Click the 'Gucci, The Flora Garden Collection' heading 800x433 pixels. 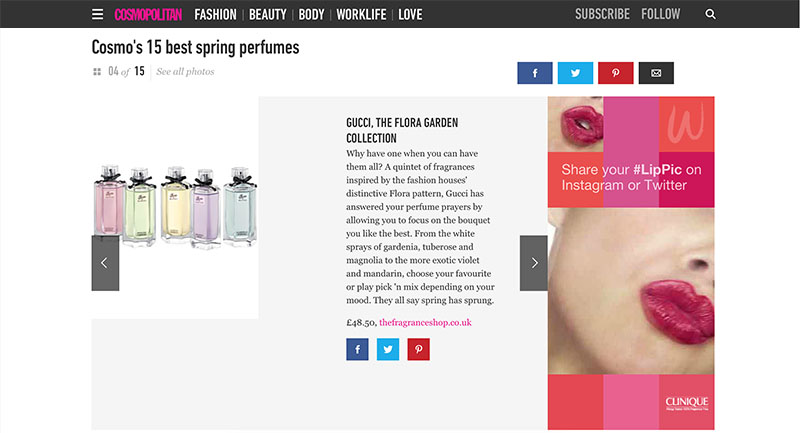click(x=402, y=131)
